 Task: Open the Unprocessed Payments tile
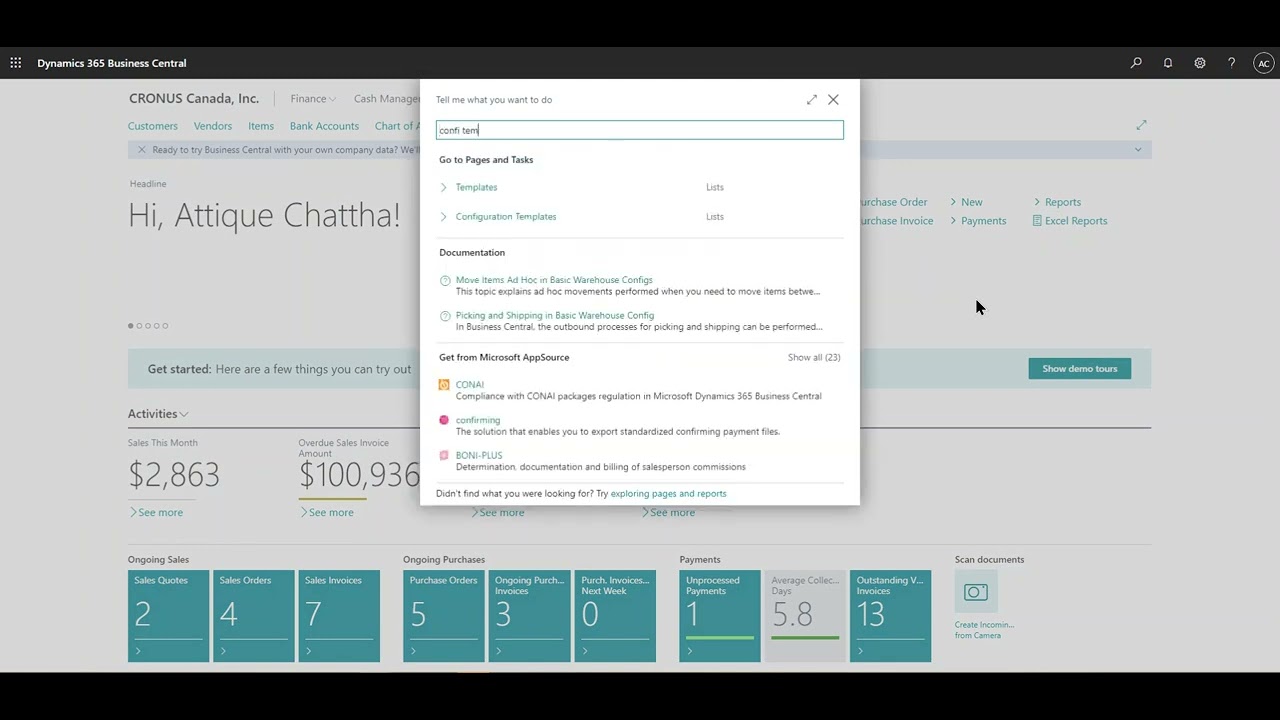(720, 616)
